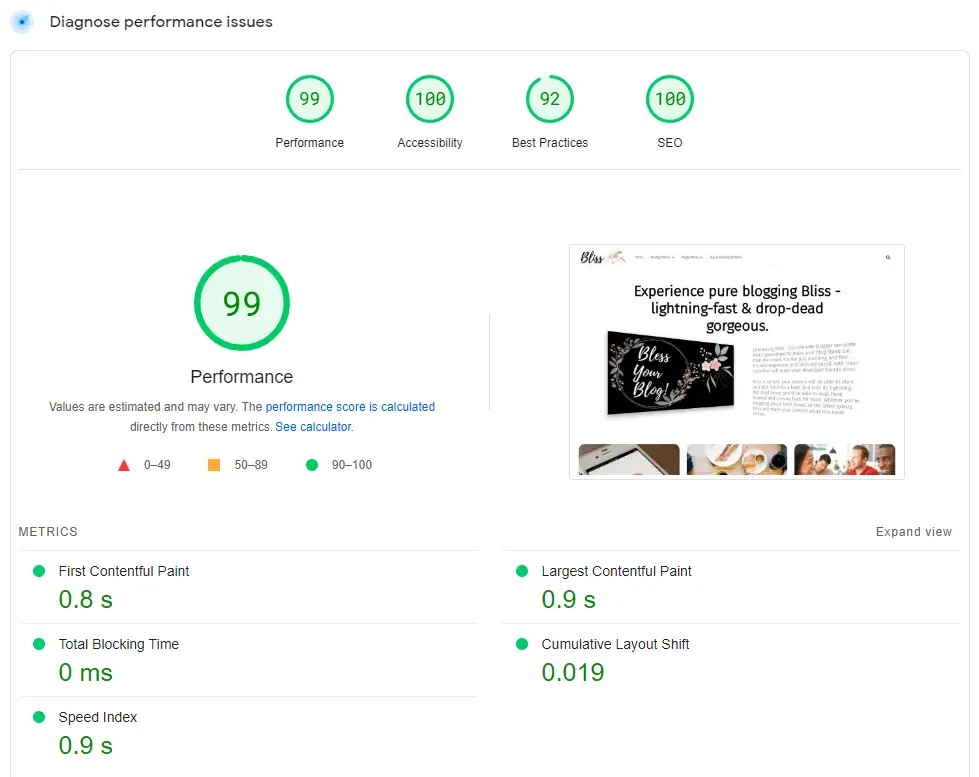Select the Total Blocking Time metric label
This screenshot has height=777, width=979.
(119, 644)
